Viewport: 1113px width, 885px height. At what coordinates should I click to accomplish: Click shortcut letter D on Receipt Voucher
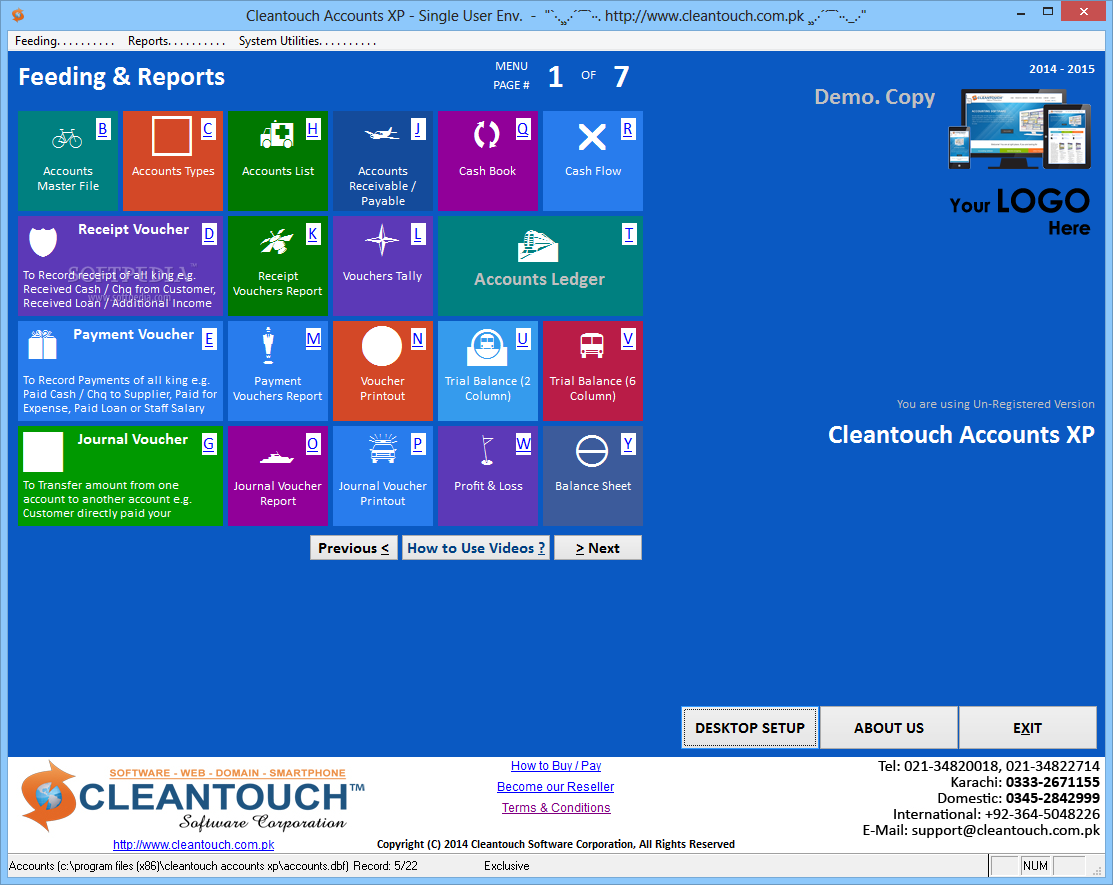coord(208,234)
